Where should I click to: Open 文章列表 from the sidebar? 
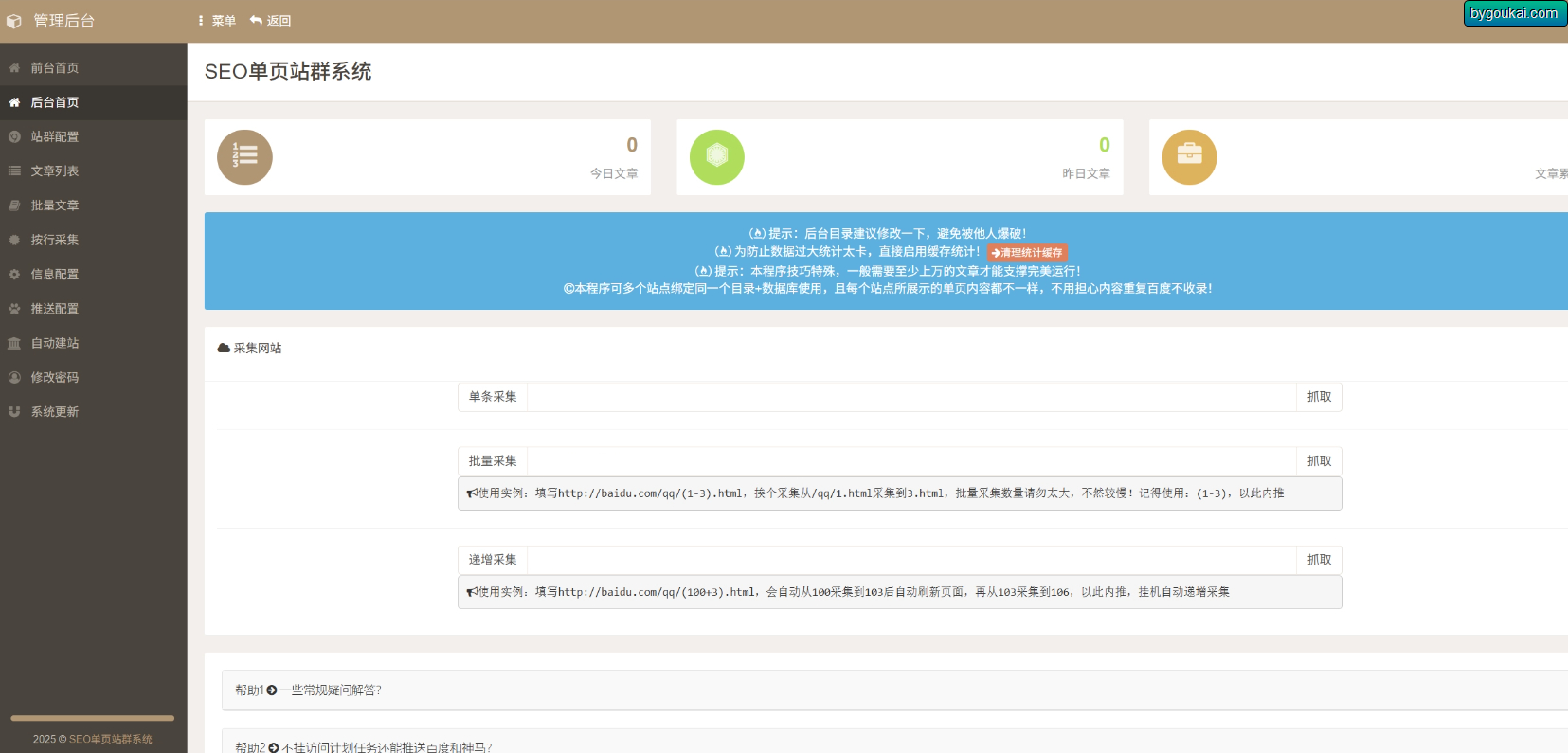click(55, 171)
